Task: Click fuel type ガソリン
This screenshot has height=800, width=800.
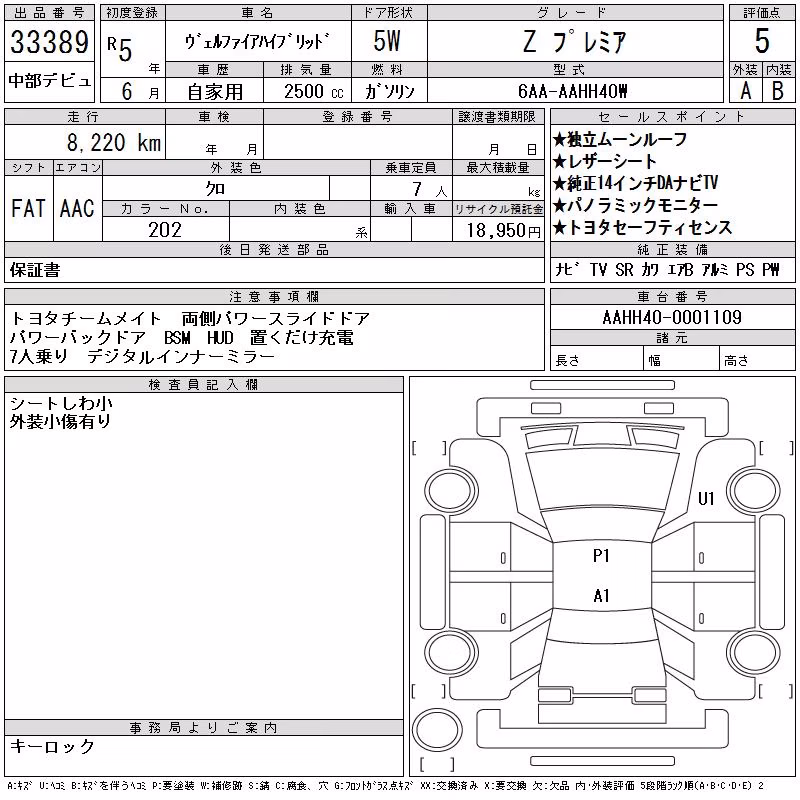Action: pos(390,92)
